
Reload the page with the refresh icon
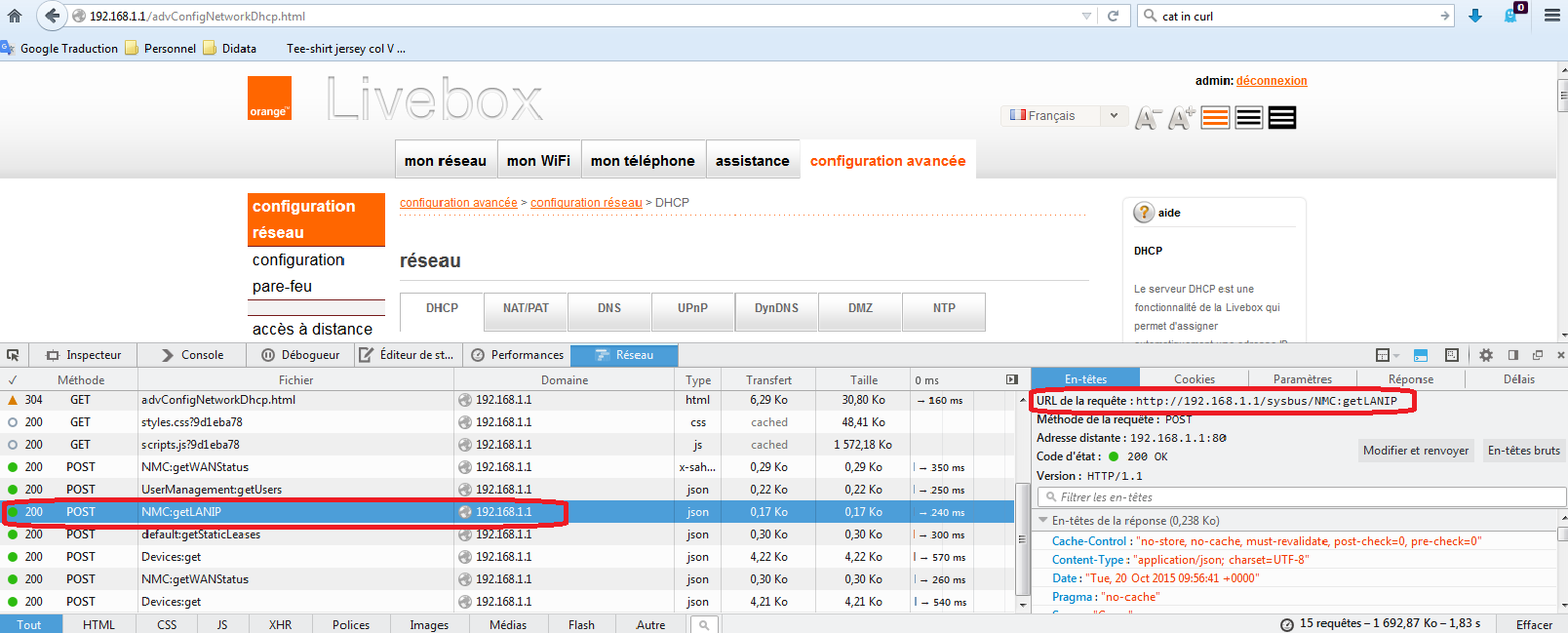tap(1113, 16)
